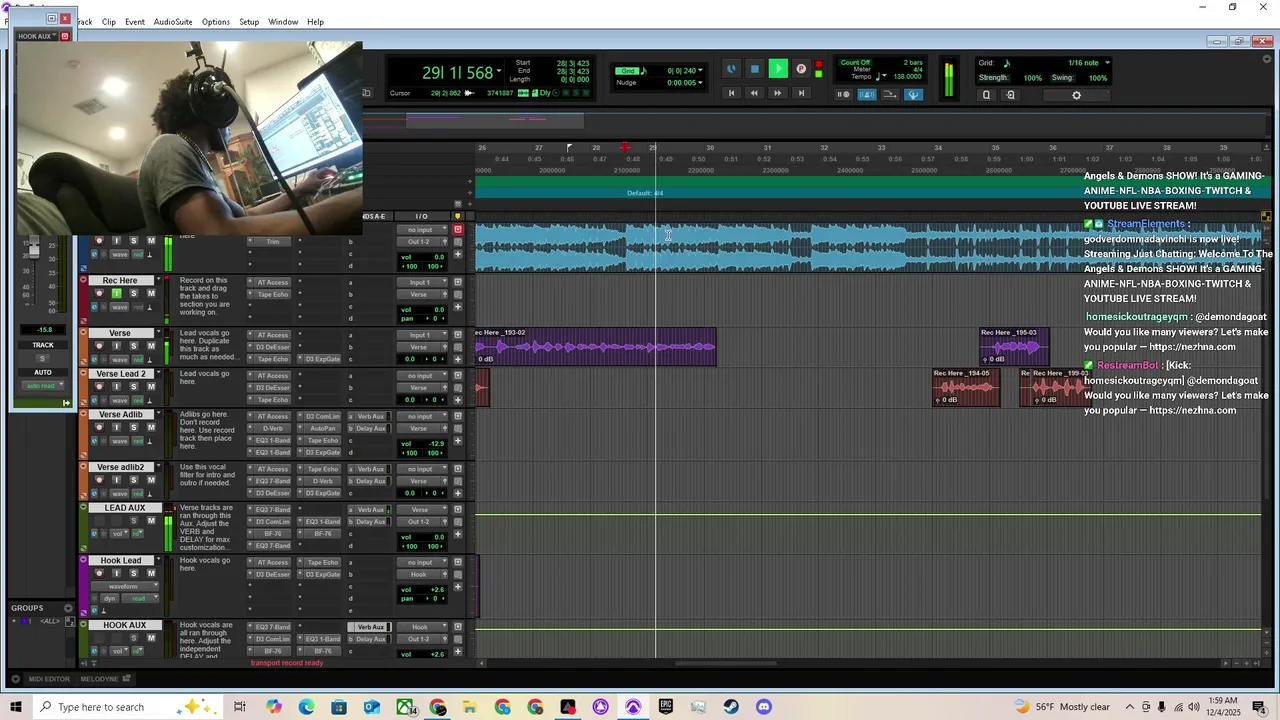
Task: Toggle the metronome click icon
Action: point(867,95)
